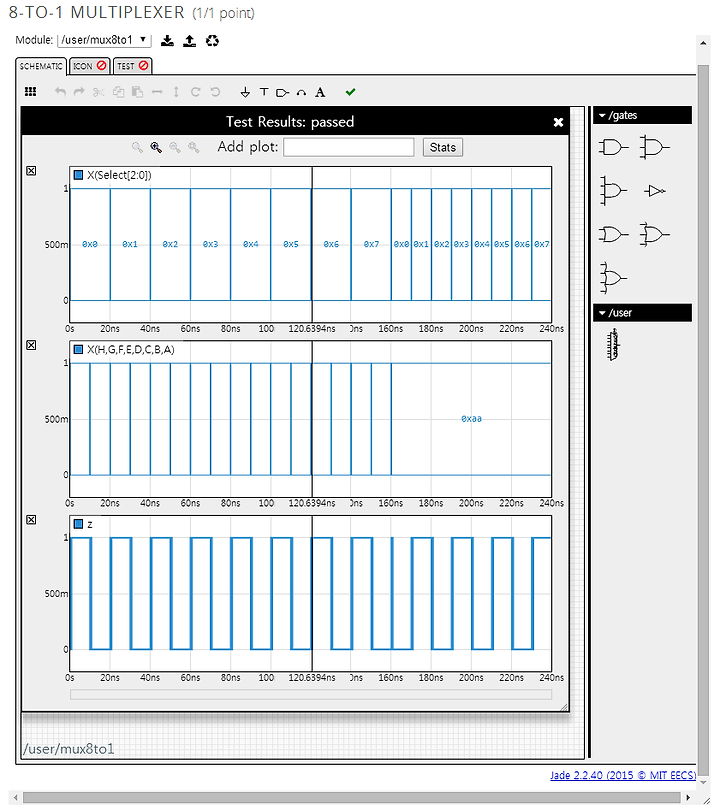Select the 2-input OR gate

(614, 235)
